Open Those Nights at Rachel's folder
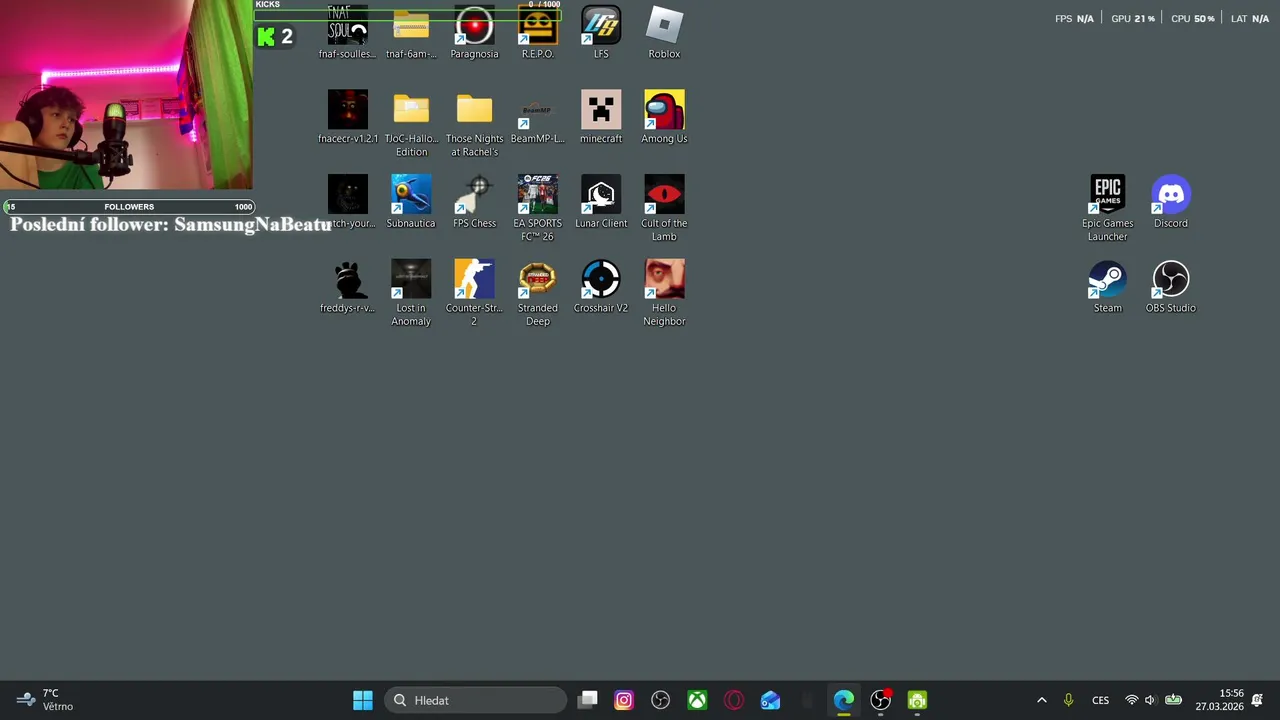Screen dimensions: 1280x720 (474, 124)
